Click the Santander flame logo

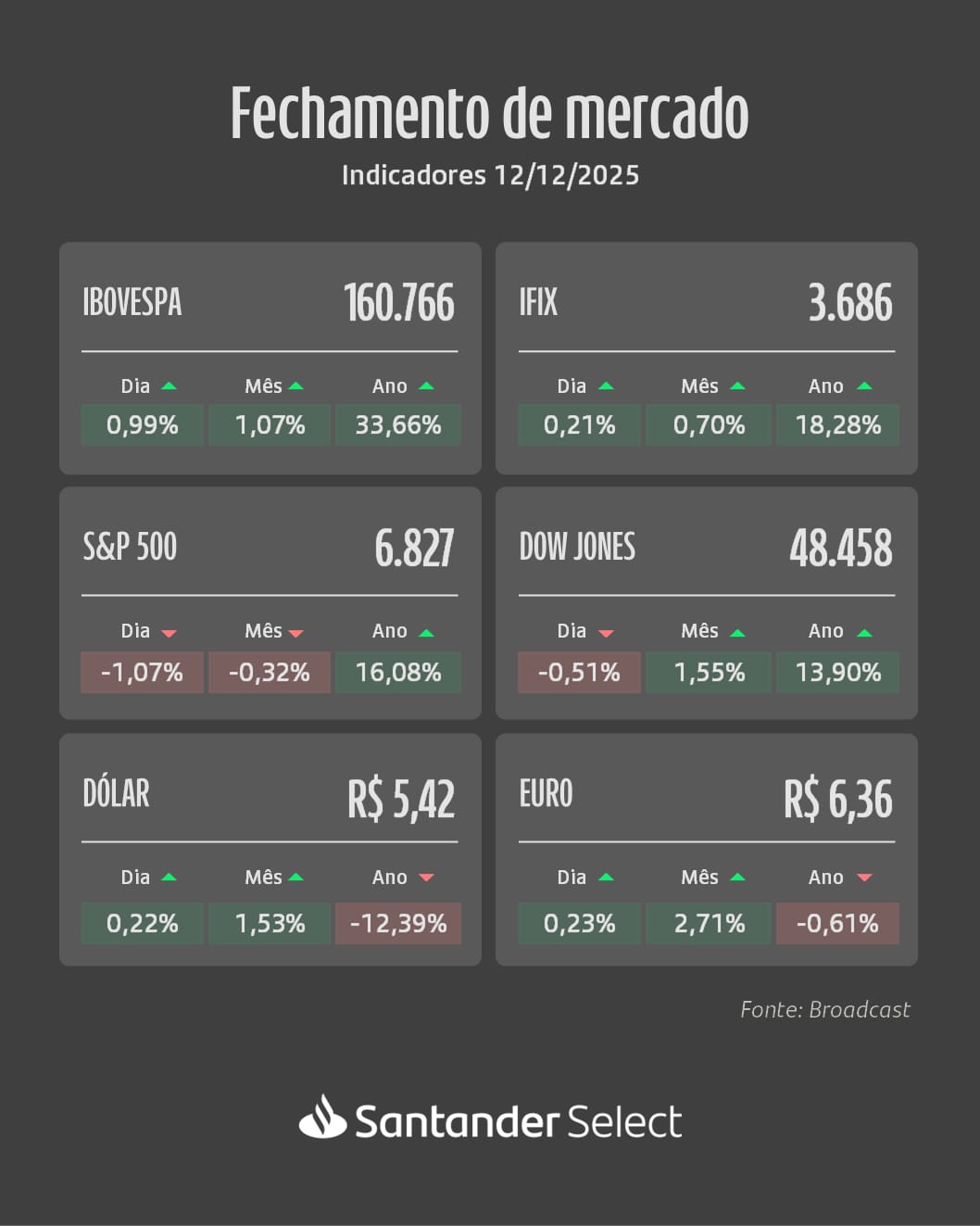322,1118
